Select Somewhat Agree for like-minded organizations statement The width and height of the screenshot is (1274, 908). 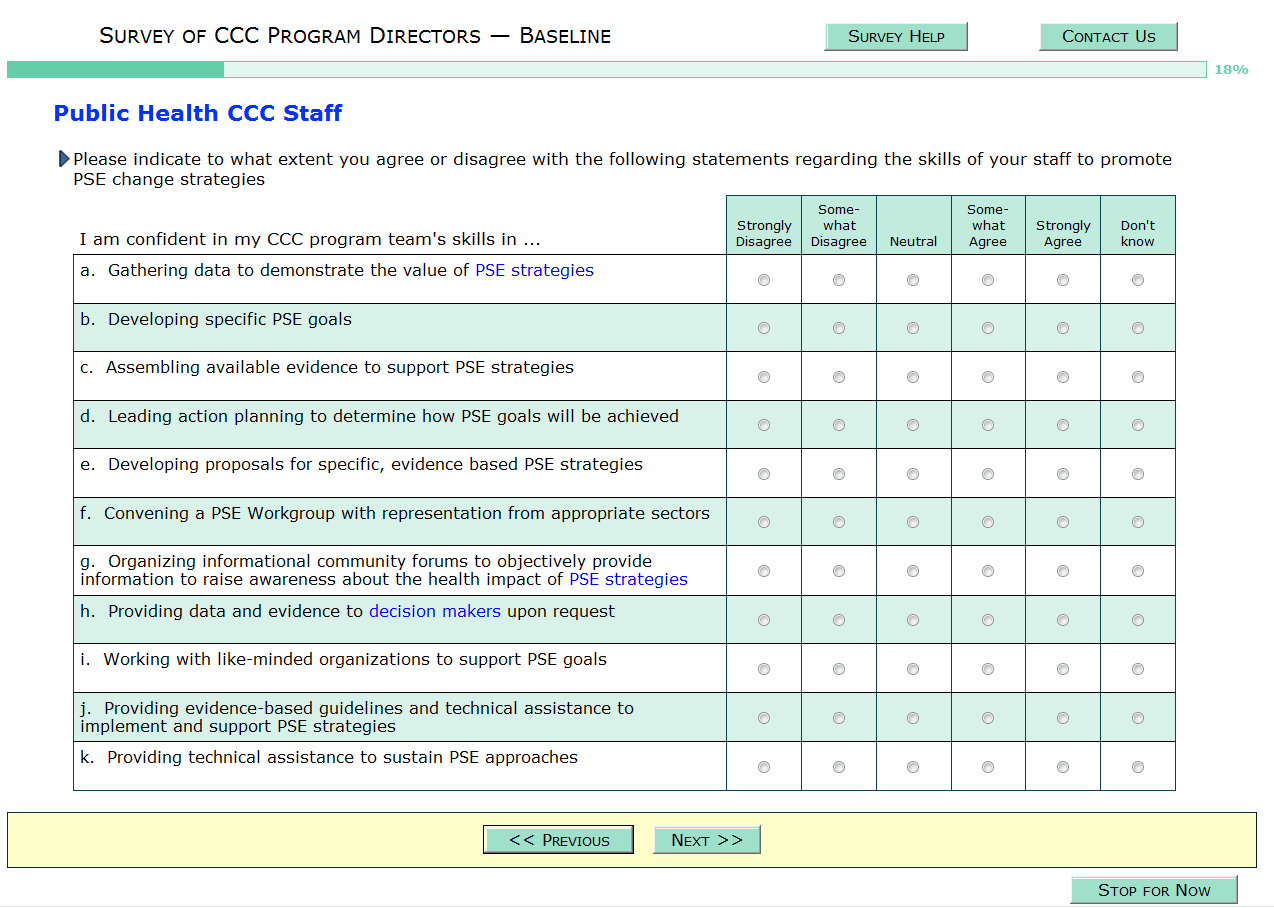tap(988, 669)
